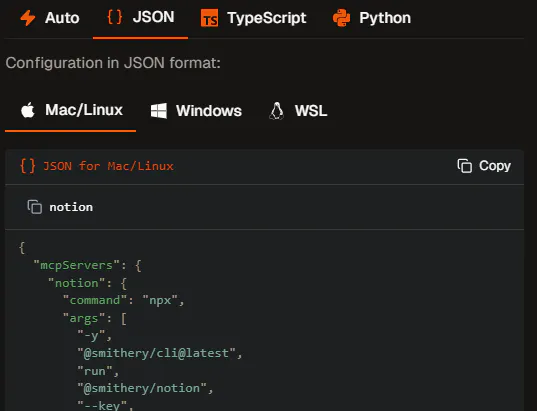The image size is (537, 411).
Task: Click the lightning bolt Auto icon
Action: [28, 18]
